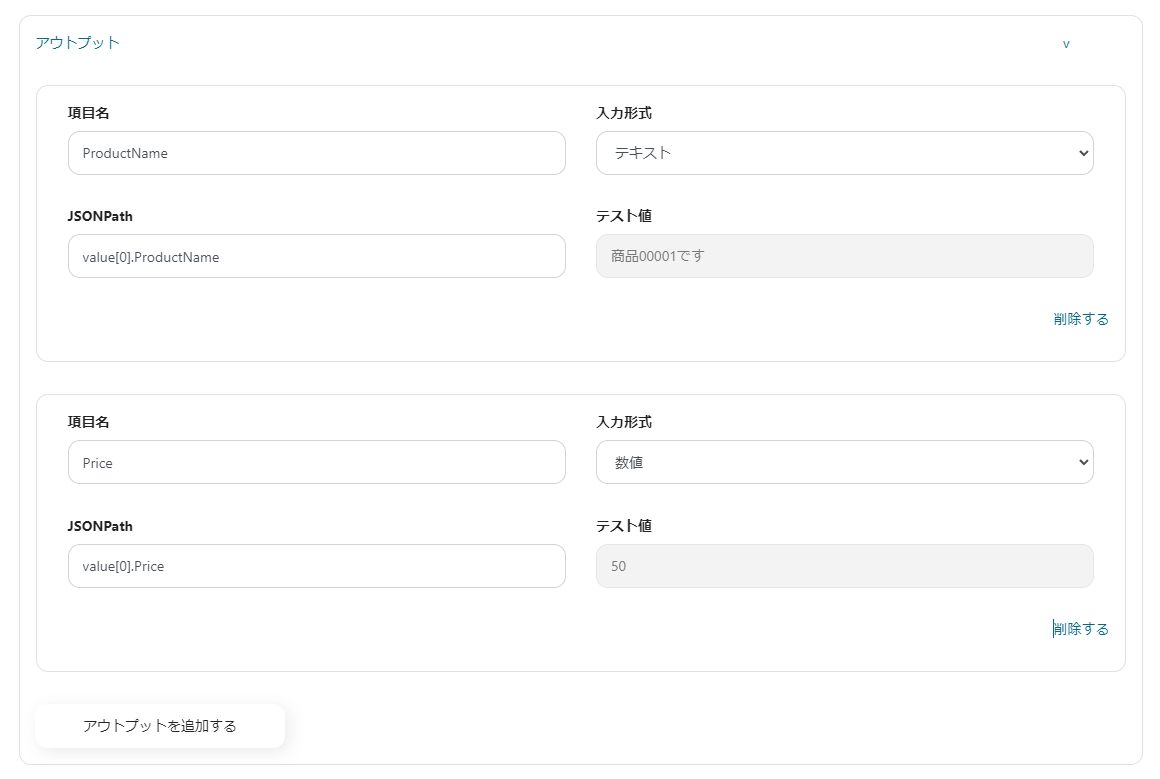This screenshot has width=1160, height=779.
Task: Delete the ProductName output via 削除する
Action: [1081, 319]
